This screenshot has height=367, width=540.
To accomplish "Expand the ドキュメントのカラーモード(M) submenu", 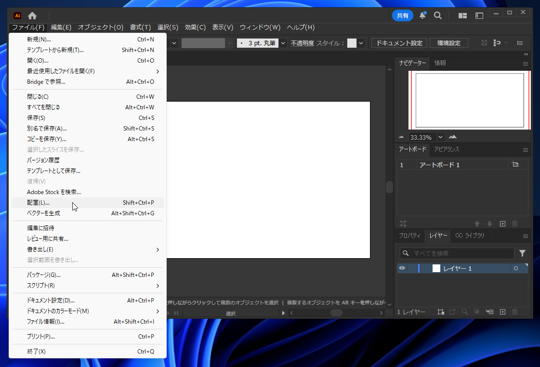I will pyautogui.click(x=157, y=311).
